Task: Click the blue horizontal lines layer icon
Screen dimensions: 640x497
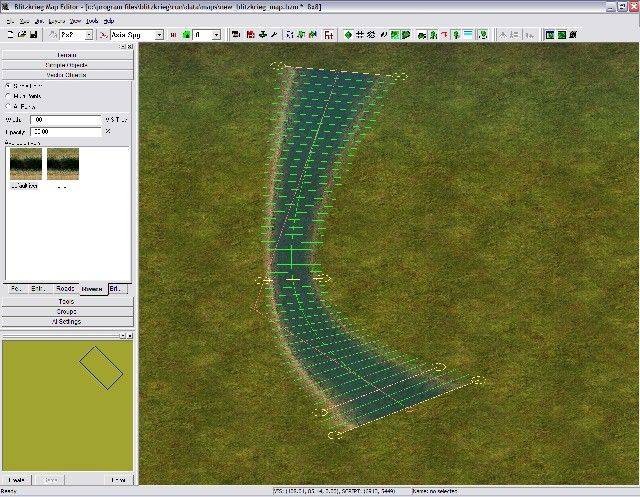Action: coord(468,34)
